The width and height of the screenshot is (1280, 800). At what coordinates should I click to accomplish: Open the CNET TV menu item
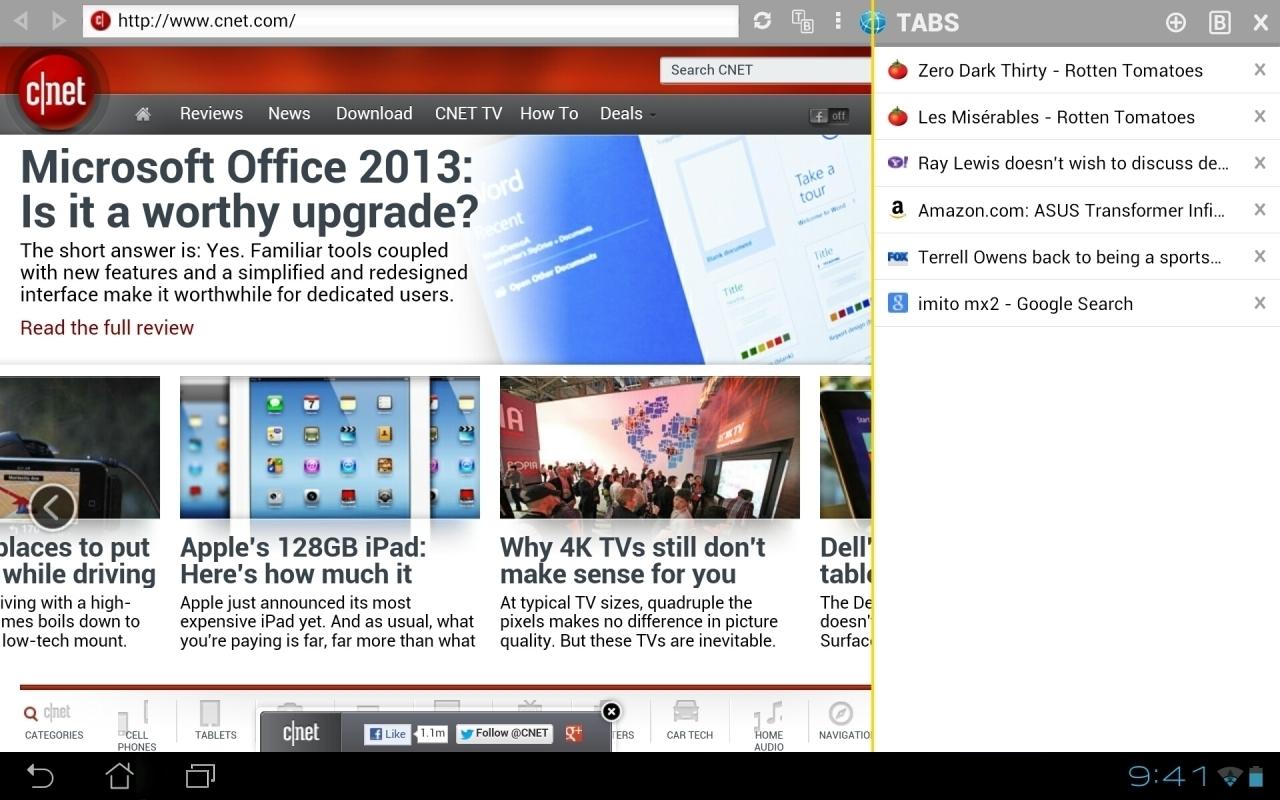click(468, 113)
